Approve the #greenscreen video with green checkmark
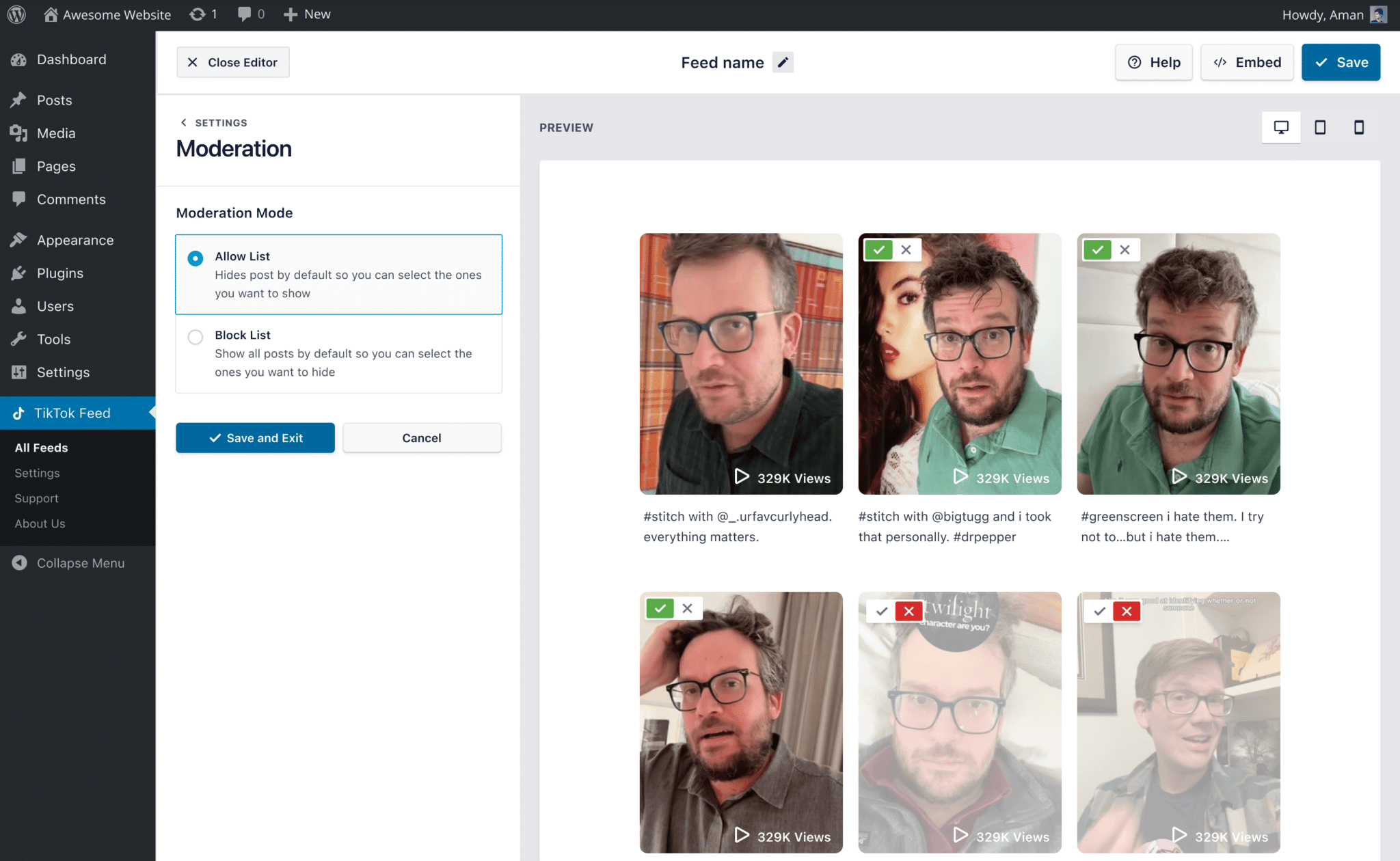Viewport: 1400px width, 861px height. click(x=1097, y=250)
